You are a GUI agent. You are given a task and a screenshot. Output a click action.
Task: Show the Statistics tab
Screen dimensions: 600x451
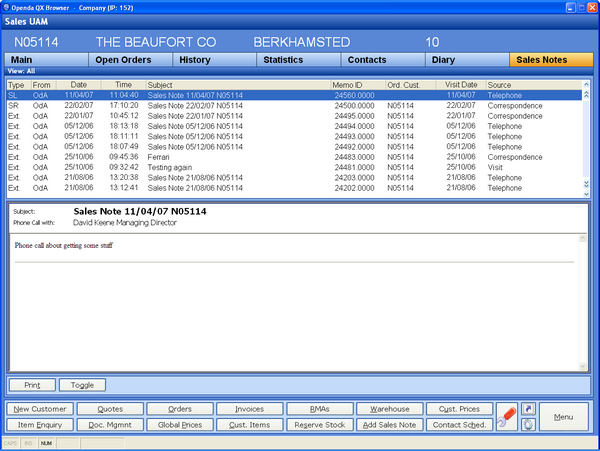tap(299, 60)
